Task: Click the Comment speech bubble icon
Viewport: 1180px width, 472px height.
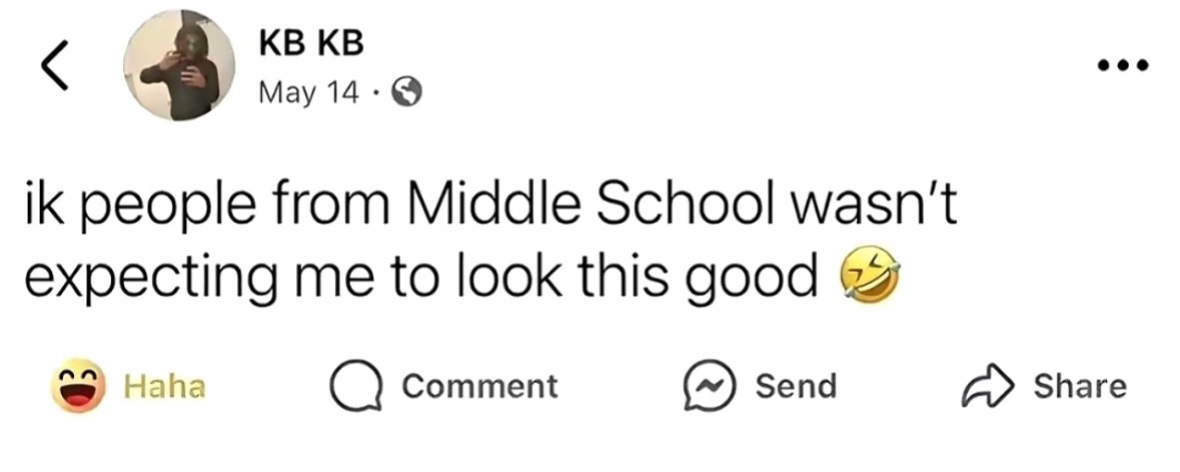Action: coord(357,386)
